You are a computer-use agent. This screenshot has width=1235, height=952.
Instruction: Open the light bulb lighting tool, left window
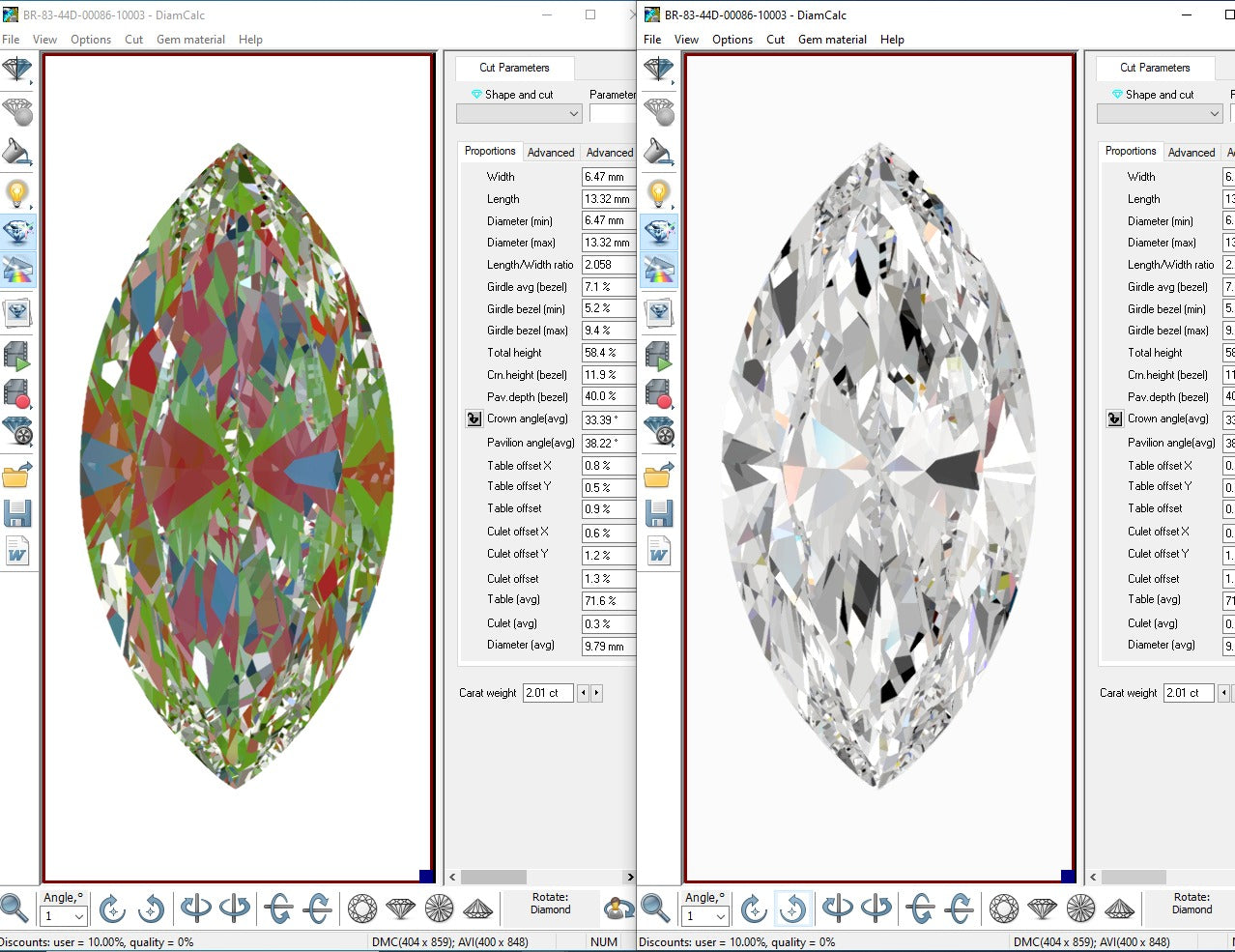click(17, 194)
